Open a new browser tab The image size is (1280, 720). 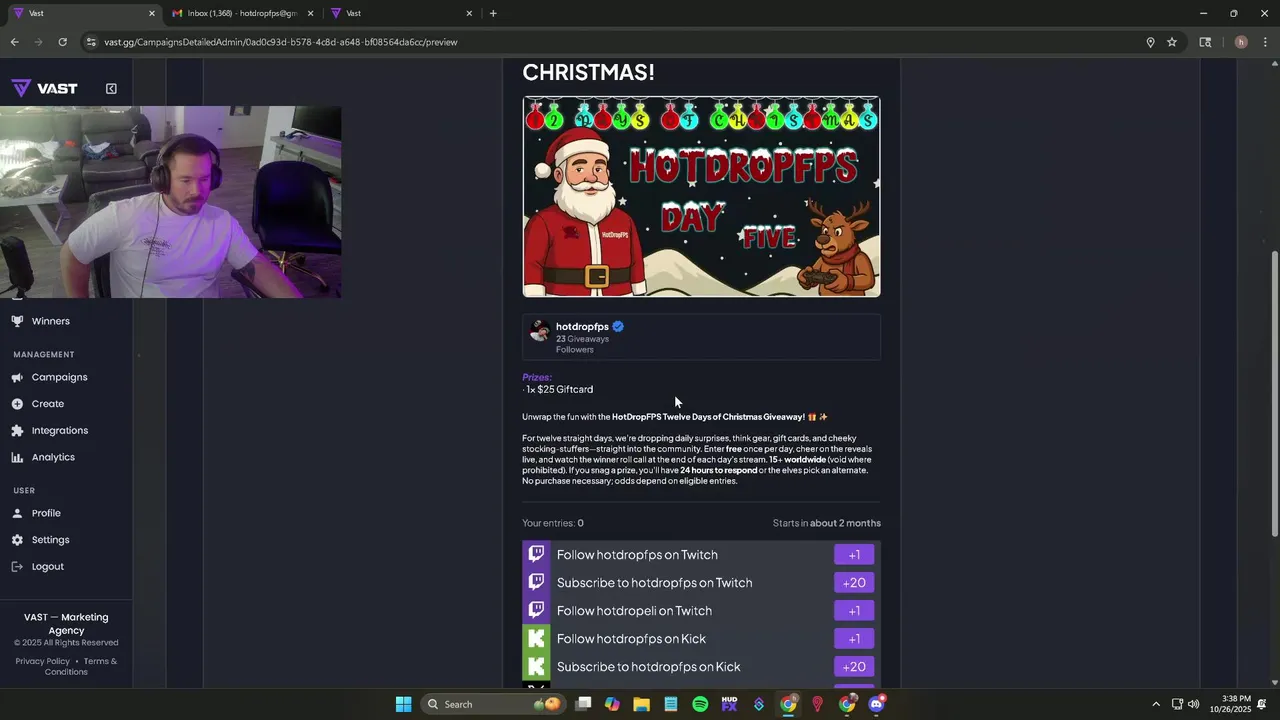(493, 14)
